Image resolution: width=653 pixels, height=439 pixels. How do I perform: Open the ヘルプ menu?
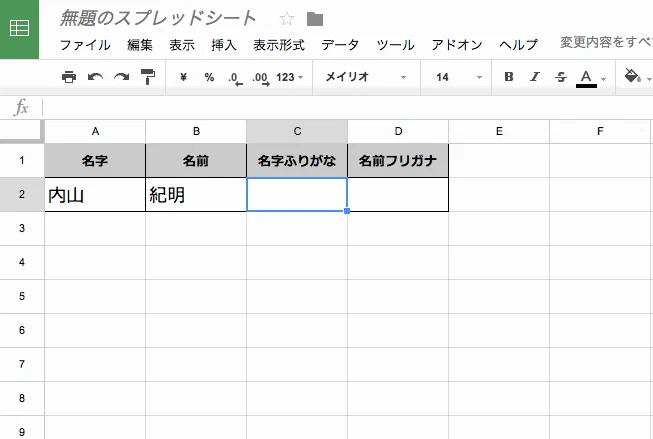point(518,45)
